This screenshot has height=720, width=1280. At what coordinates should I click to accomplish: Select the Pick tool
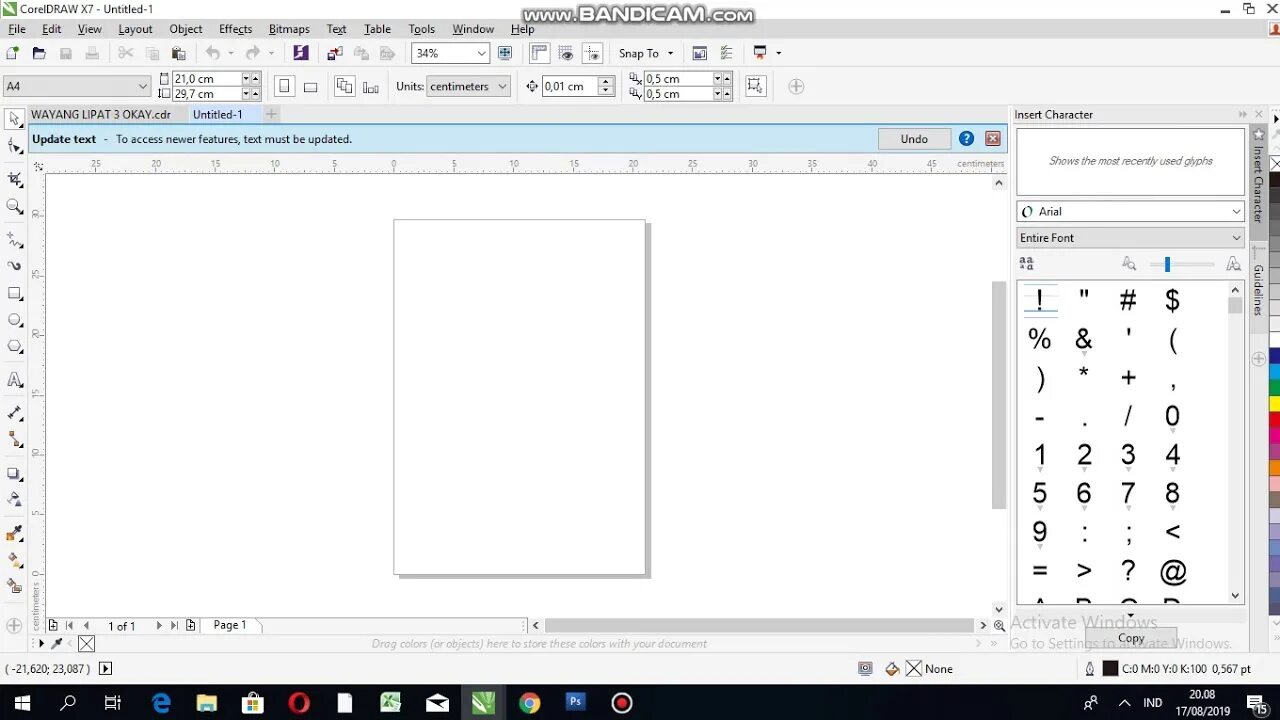point(14,119)
